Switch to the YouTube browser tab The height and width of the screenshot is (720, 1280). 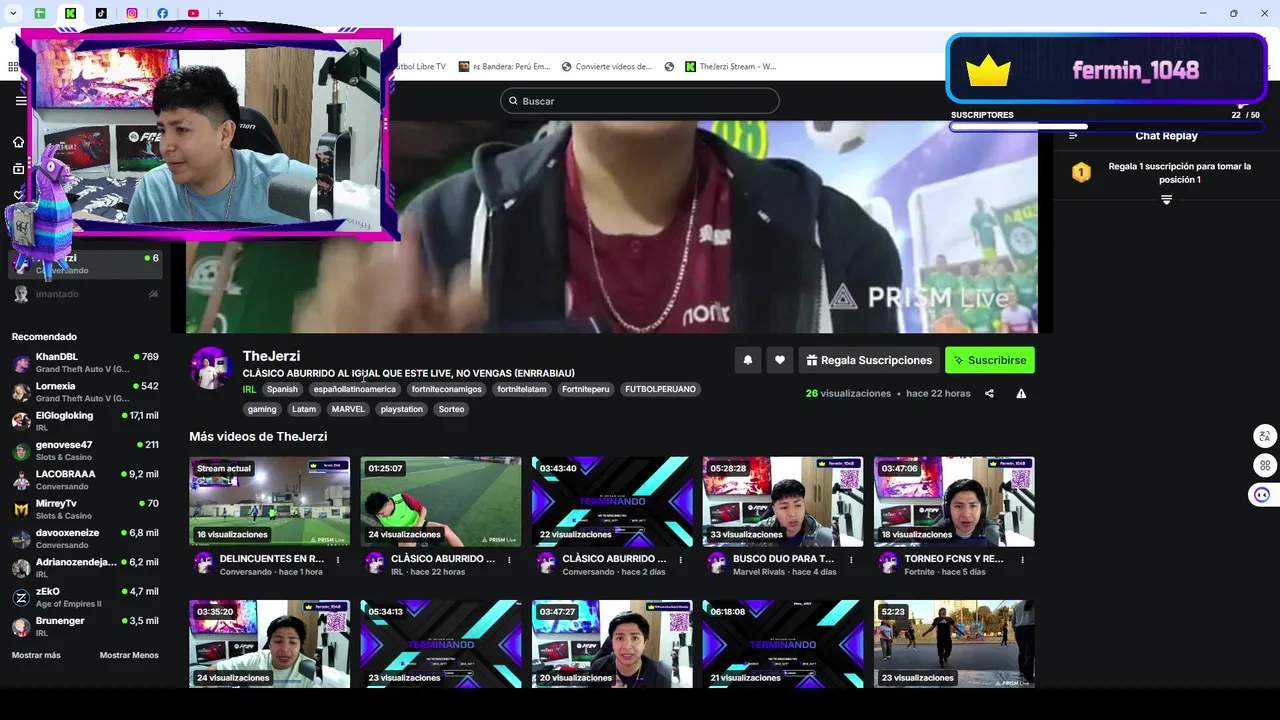[193, 13]
